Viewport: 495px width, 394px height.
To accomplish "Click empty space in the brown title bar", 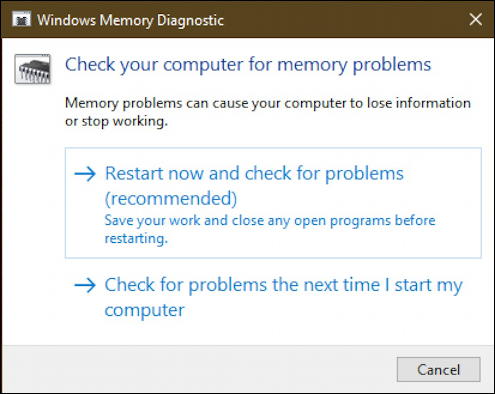I will click(343, 19).
